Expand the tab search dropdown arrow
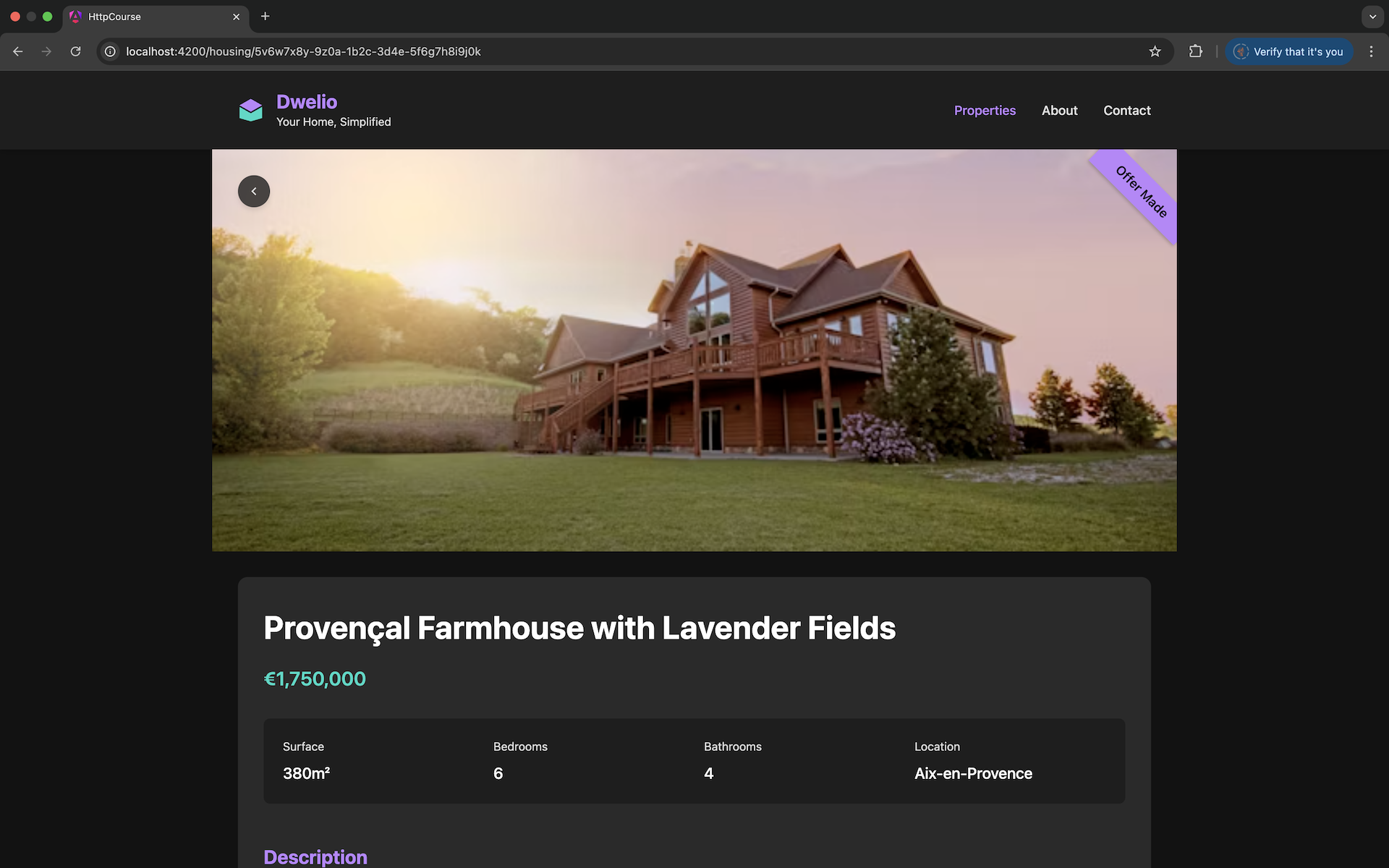 pos(1372,17)
